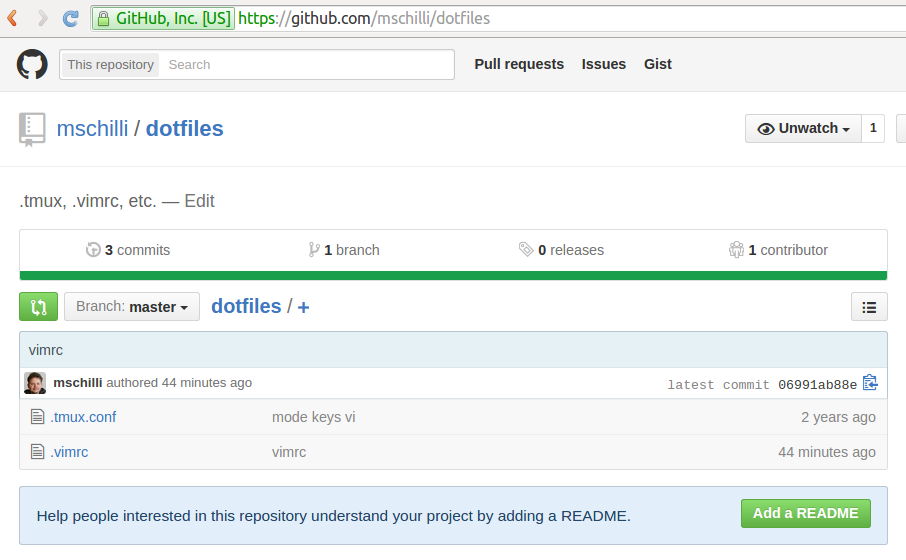Open the GitHub Octocat logo home
The width and height of the screenshot is (906, 560).
point(32,64)
